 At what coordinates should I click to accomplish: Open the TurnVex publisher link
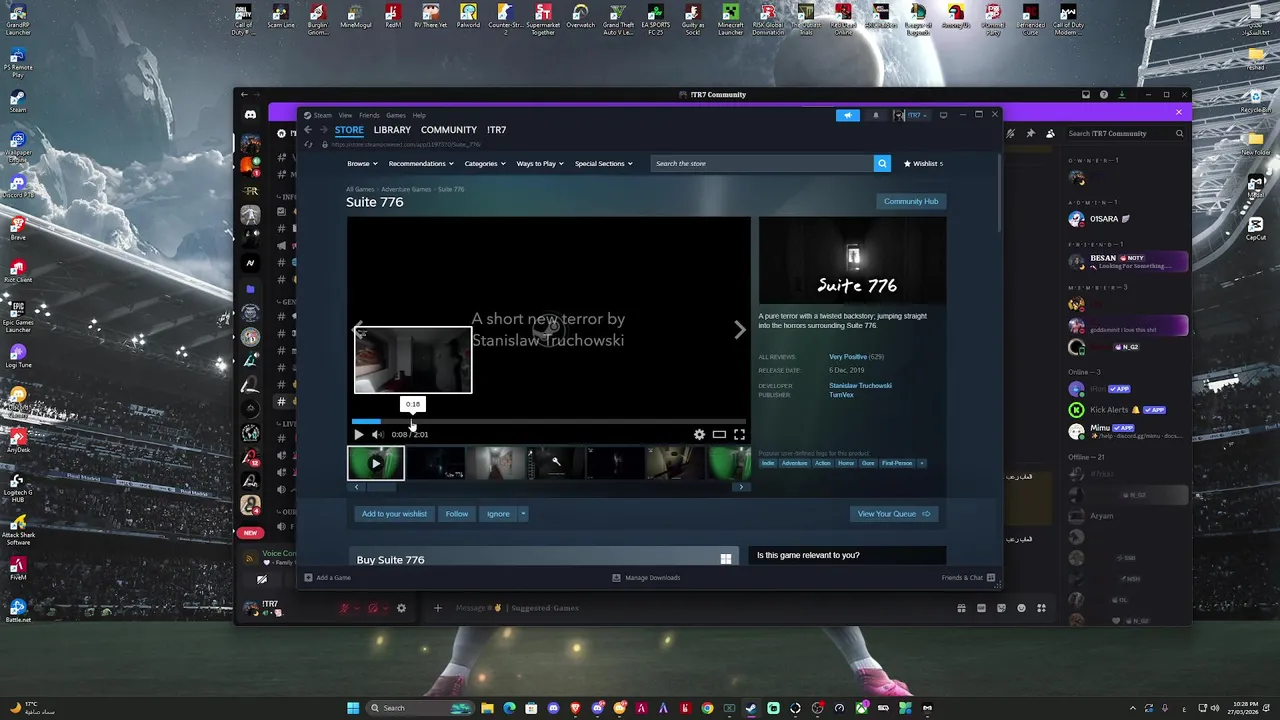point(841,395)
